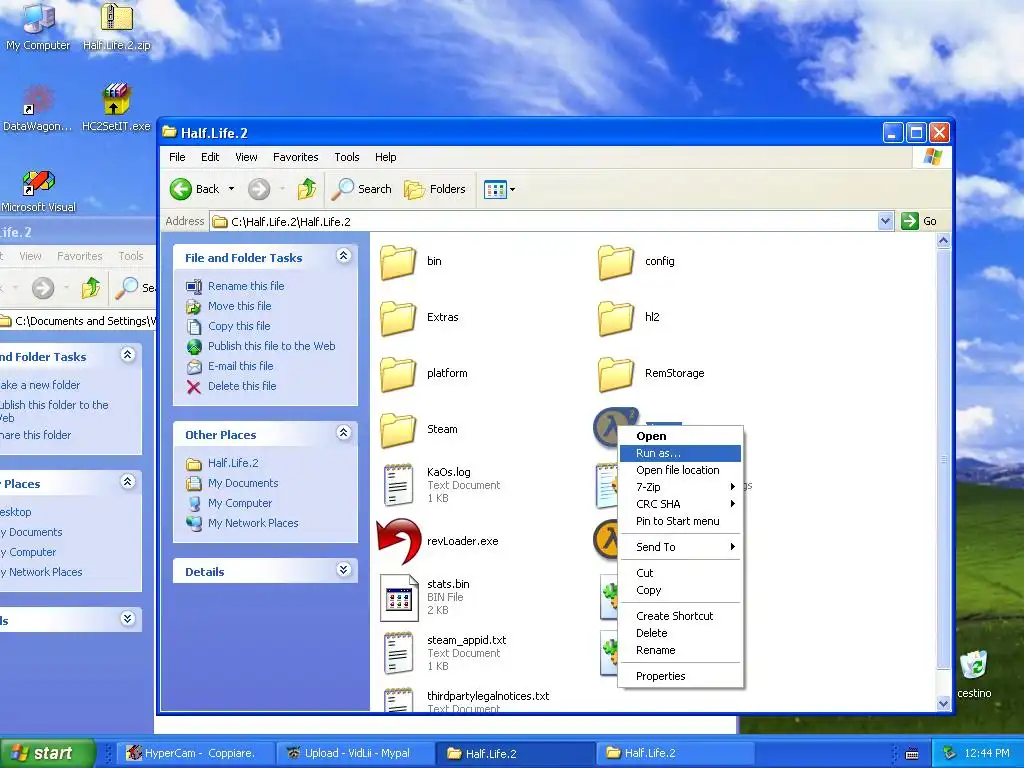Select the Extras folder
Image resolution: width=1024 pixels, height=768 pixels.
tap(419, 317)
